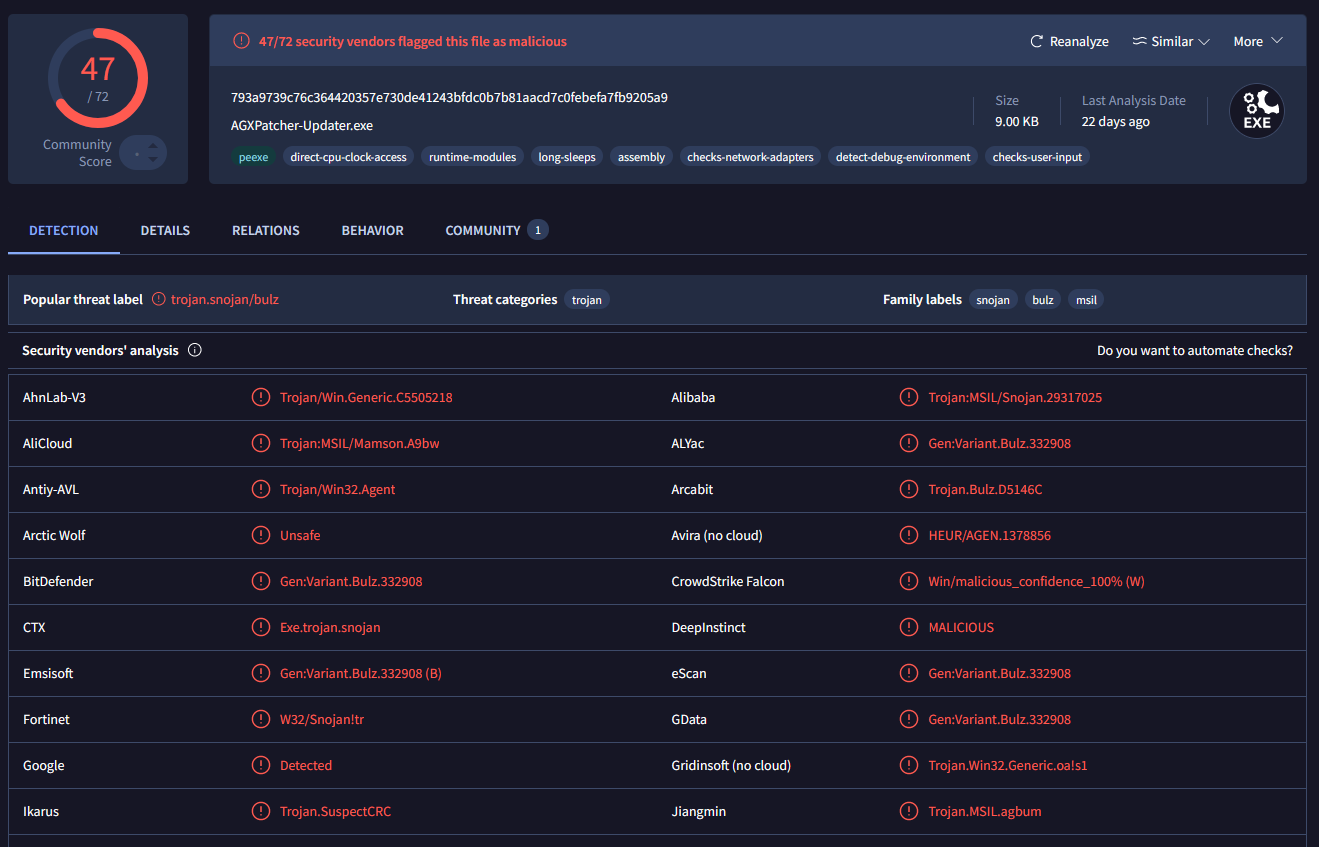Click the Similar search icon
This screenshot has height=847, width=1319.
(x=1139, y=42)
